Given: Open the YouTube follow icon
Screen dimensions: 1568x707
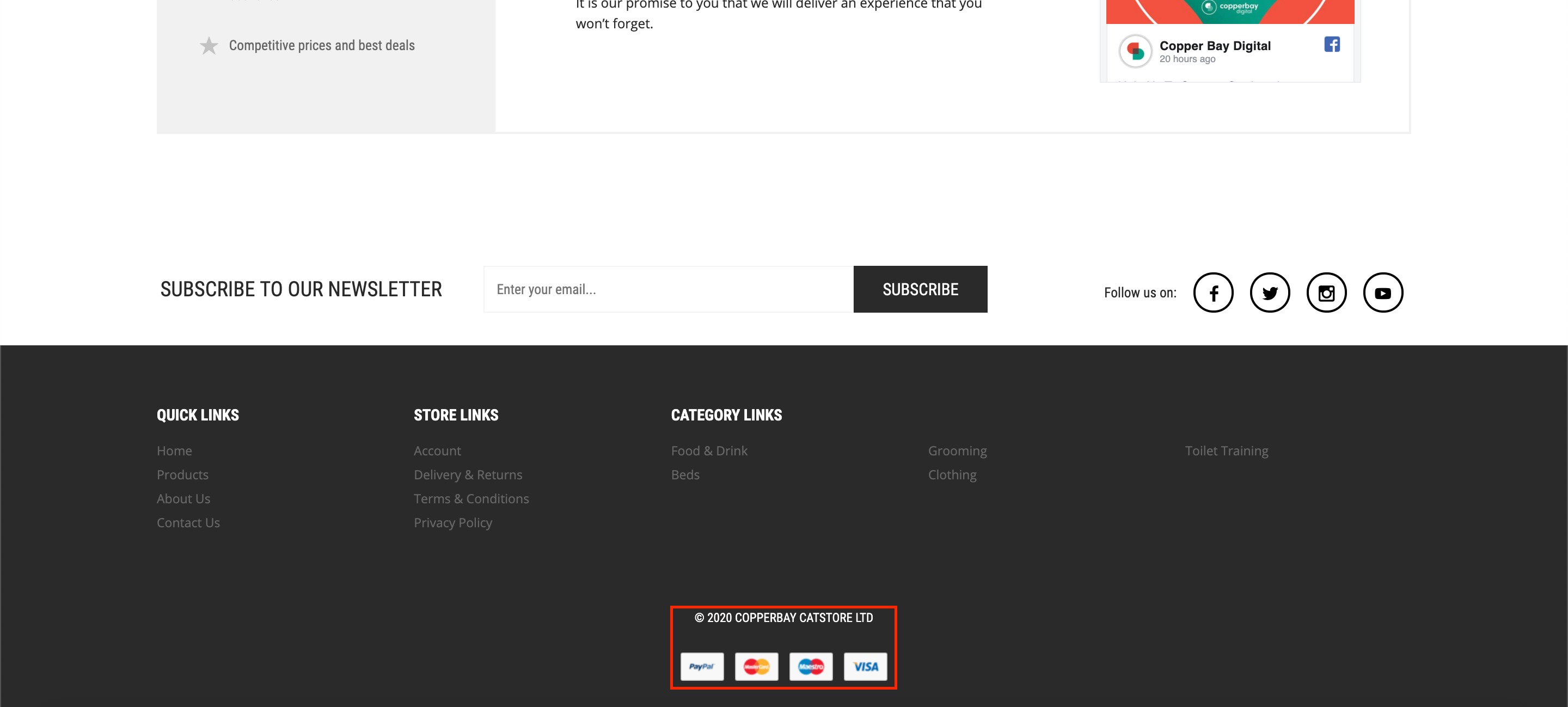Looking at the screenshot, I should (1382, 292).
